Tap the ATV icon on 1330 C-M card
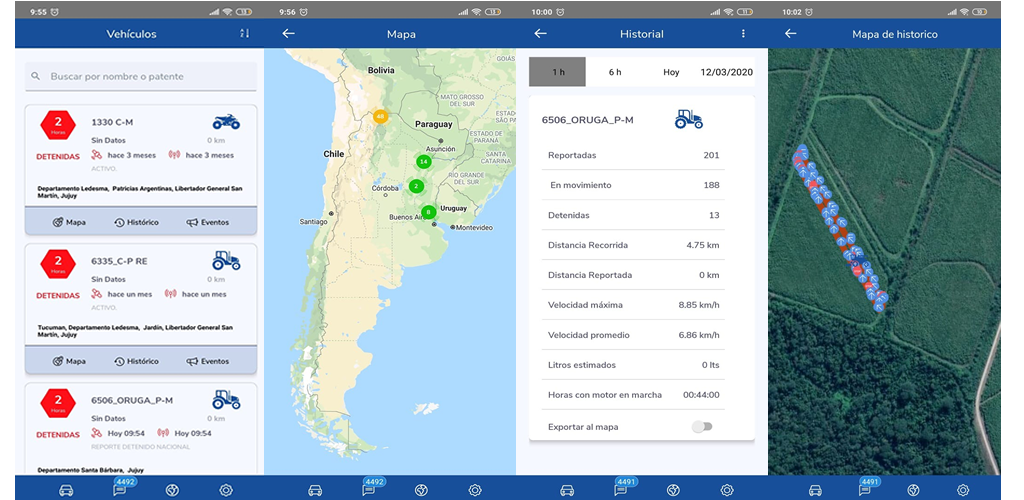The height and width of the screenshot is (500, 1024). tap(226, 122)
